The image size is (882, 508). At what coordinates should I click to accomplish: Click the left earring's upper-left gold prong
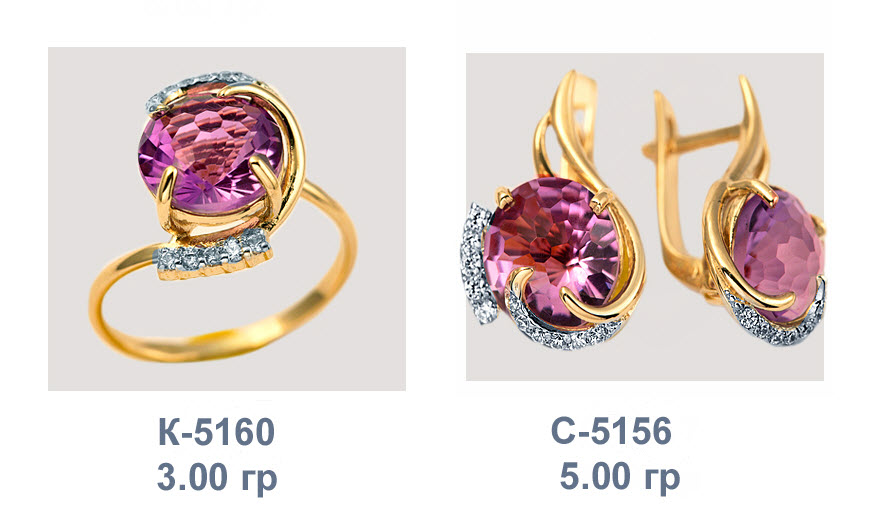click(x=505, y=197)
